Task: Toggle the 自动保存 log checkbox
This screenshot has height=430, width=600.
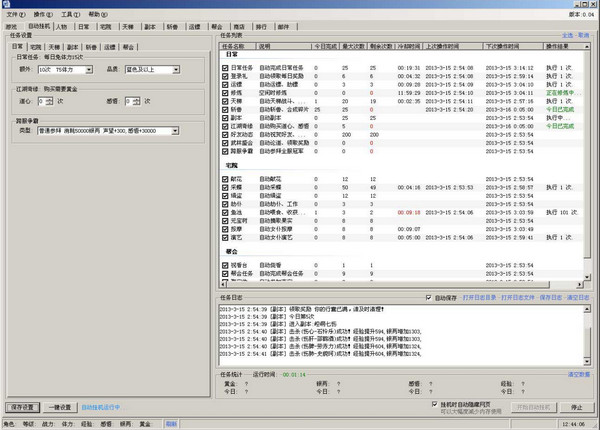Action: click(429, 297)
